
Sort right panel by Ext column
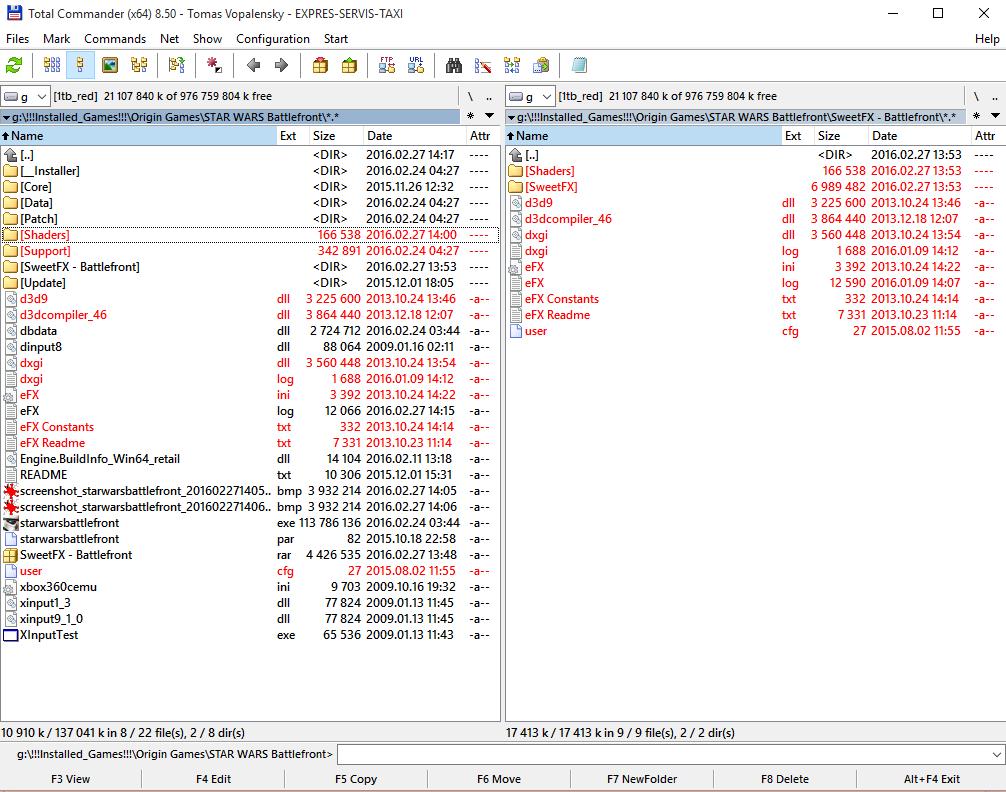[x=797, y=136]
